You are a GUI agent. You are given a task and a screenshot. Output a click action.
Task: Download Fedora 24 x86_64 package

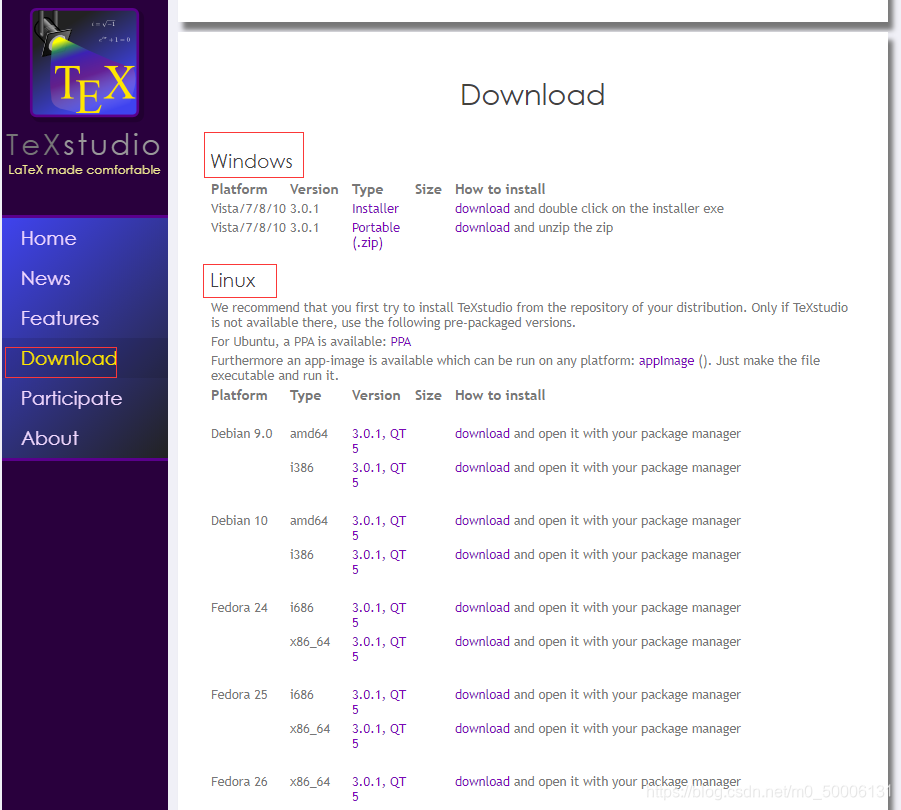(x=482, y=642)
